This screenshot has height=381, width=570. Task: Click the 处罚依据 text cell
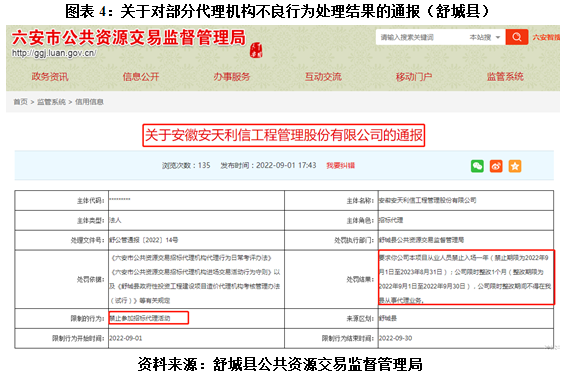(x=196, y=279)
